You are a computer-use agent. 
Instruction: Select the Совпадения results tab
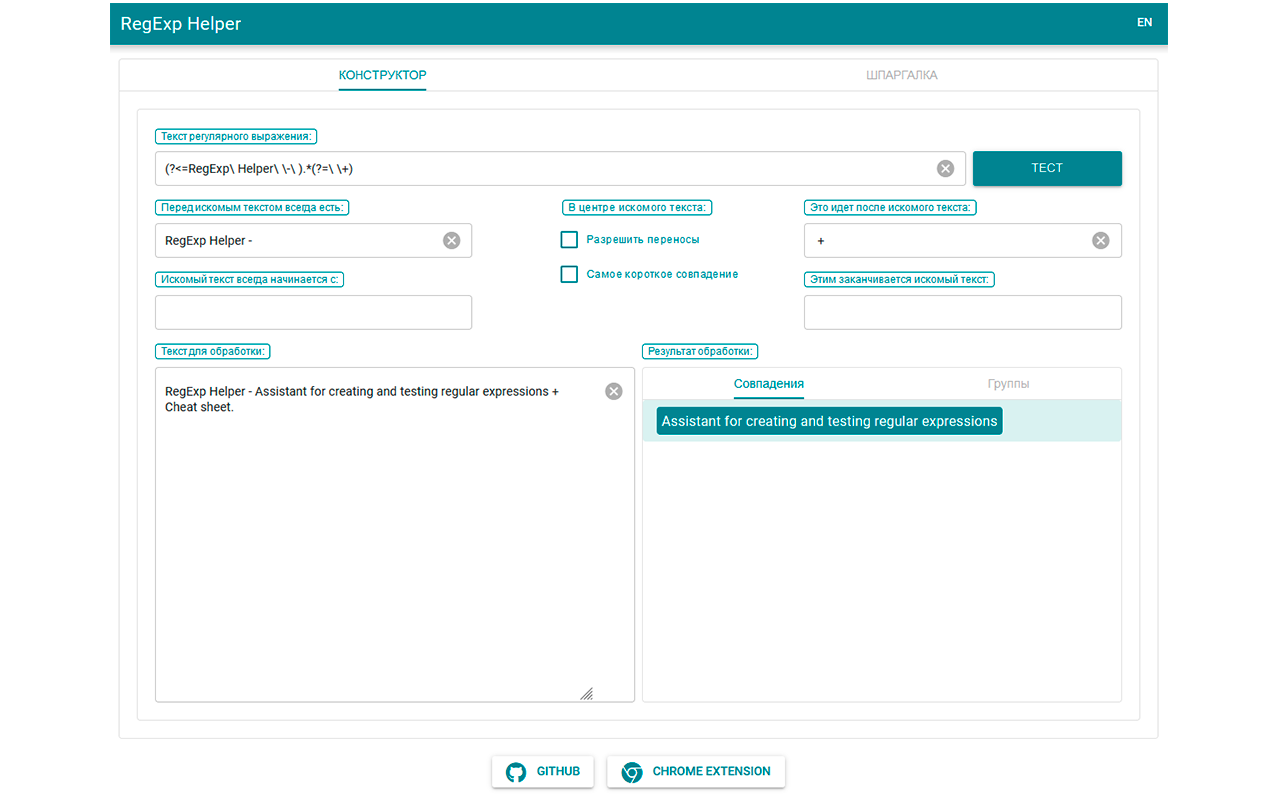click(768, 384)
